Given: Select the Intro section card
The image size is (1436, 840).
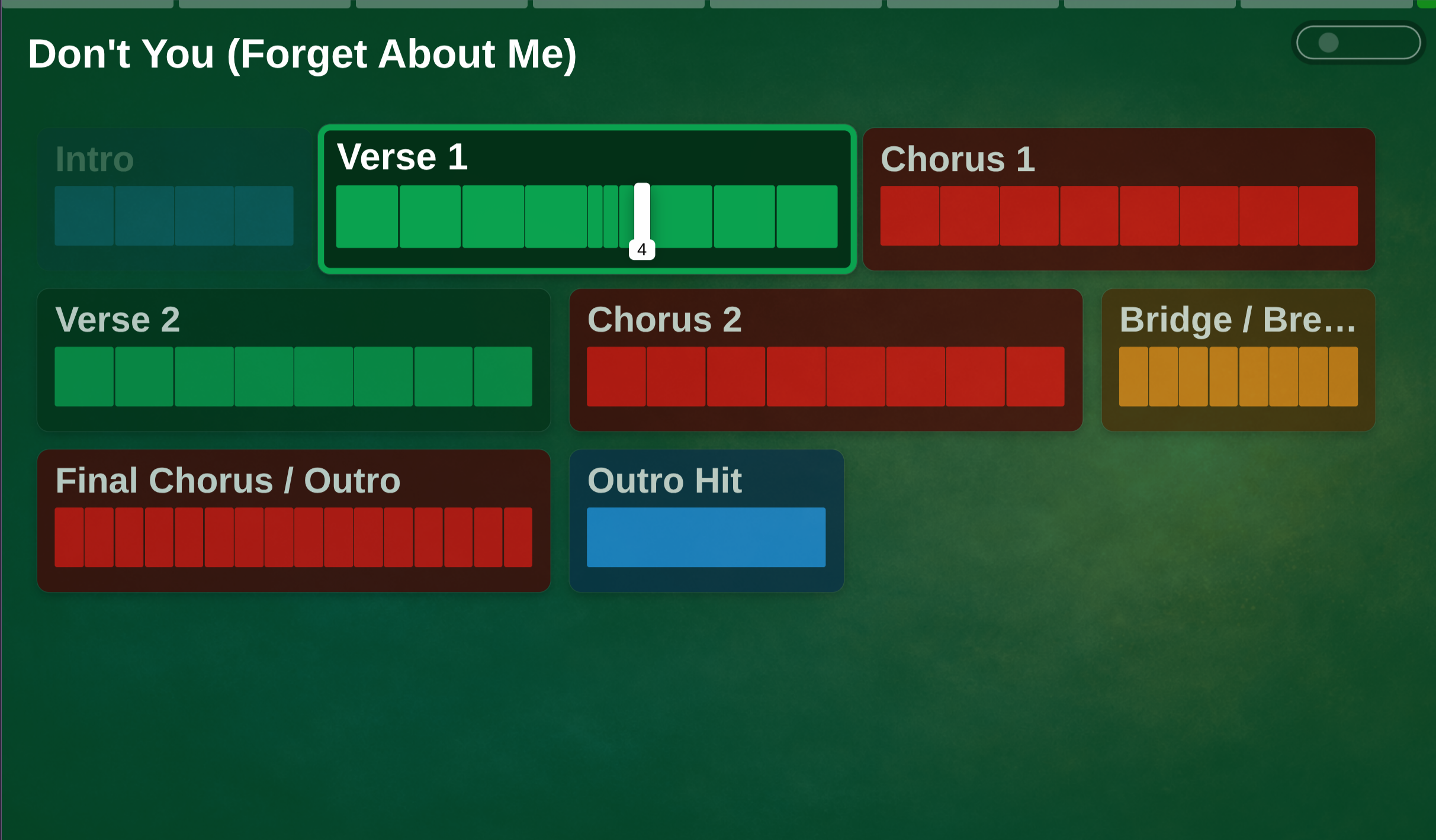Looking at the screenshot, I should pos(174,198).
